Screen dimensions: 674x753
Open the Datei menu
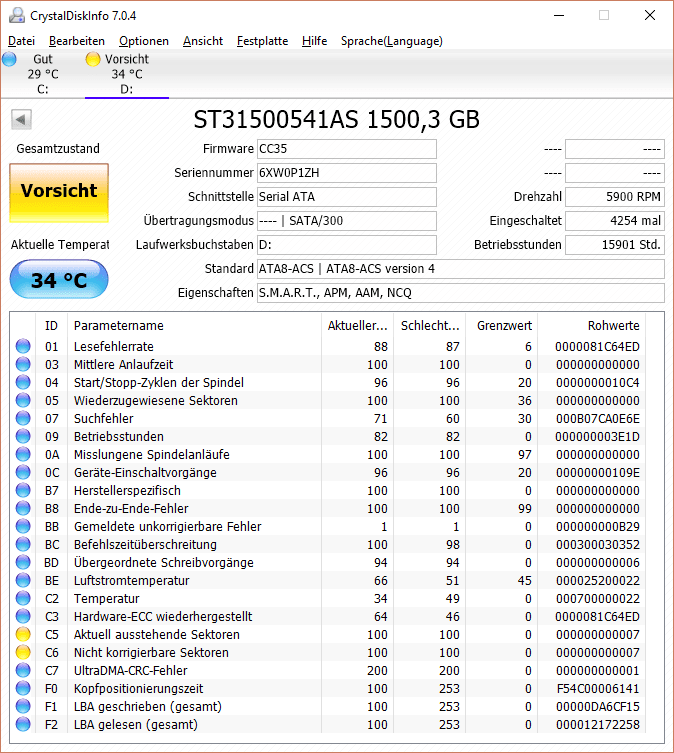click(x=22, y=41)
